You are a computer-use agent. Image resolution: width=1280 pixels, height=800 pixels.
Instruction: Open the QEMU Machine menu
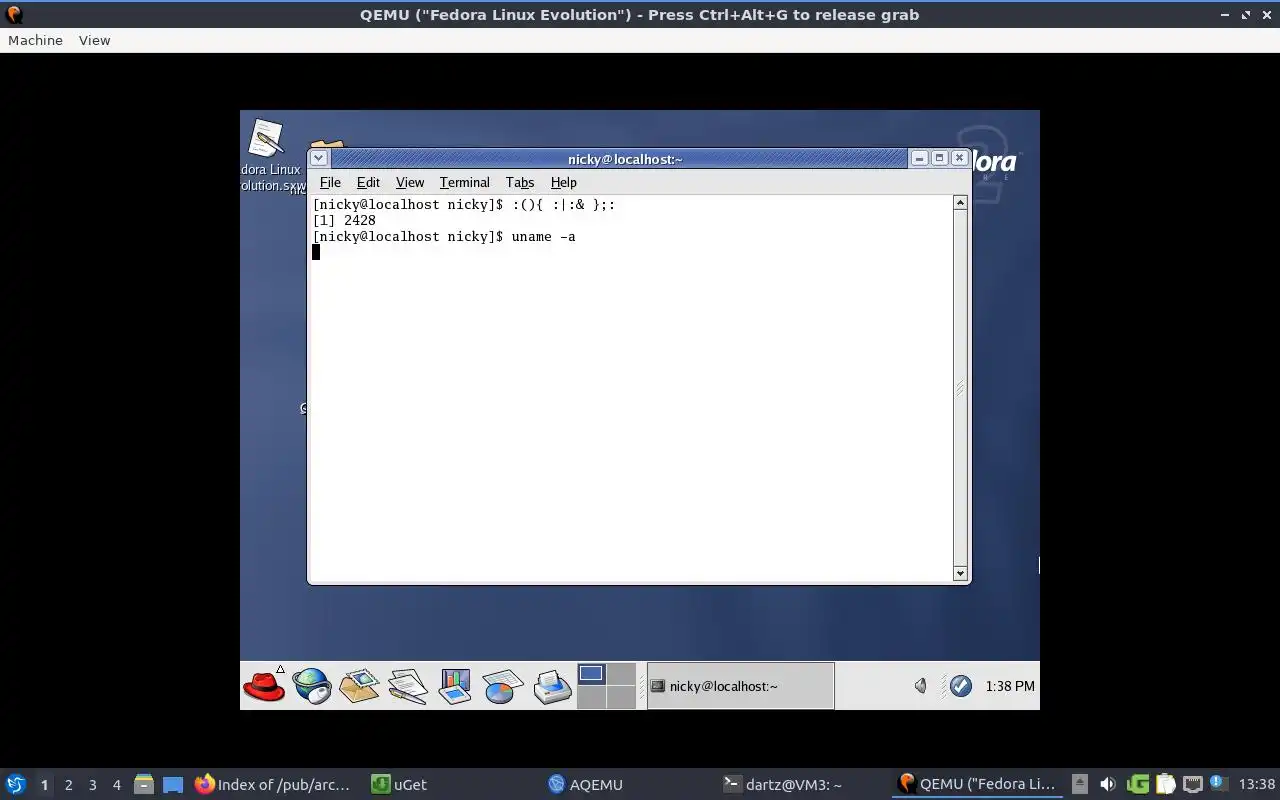tap(35, 40)
